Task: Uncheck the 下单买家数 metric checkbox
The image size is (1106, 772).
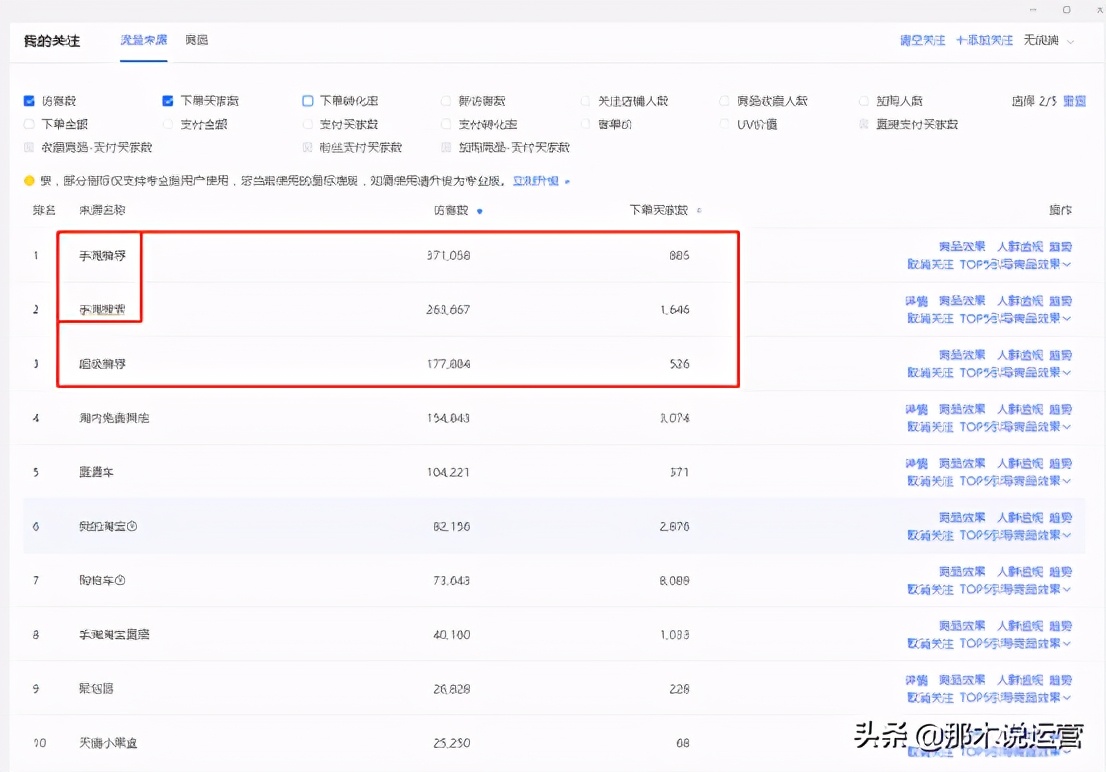Action: (x=168, y=101)
